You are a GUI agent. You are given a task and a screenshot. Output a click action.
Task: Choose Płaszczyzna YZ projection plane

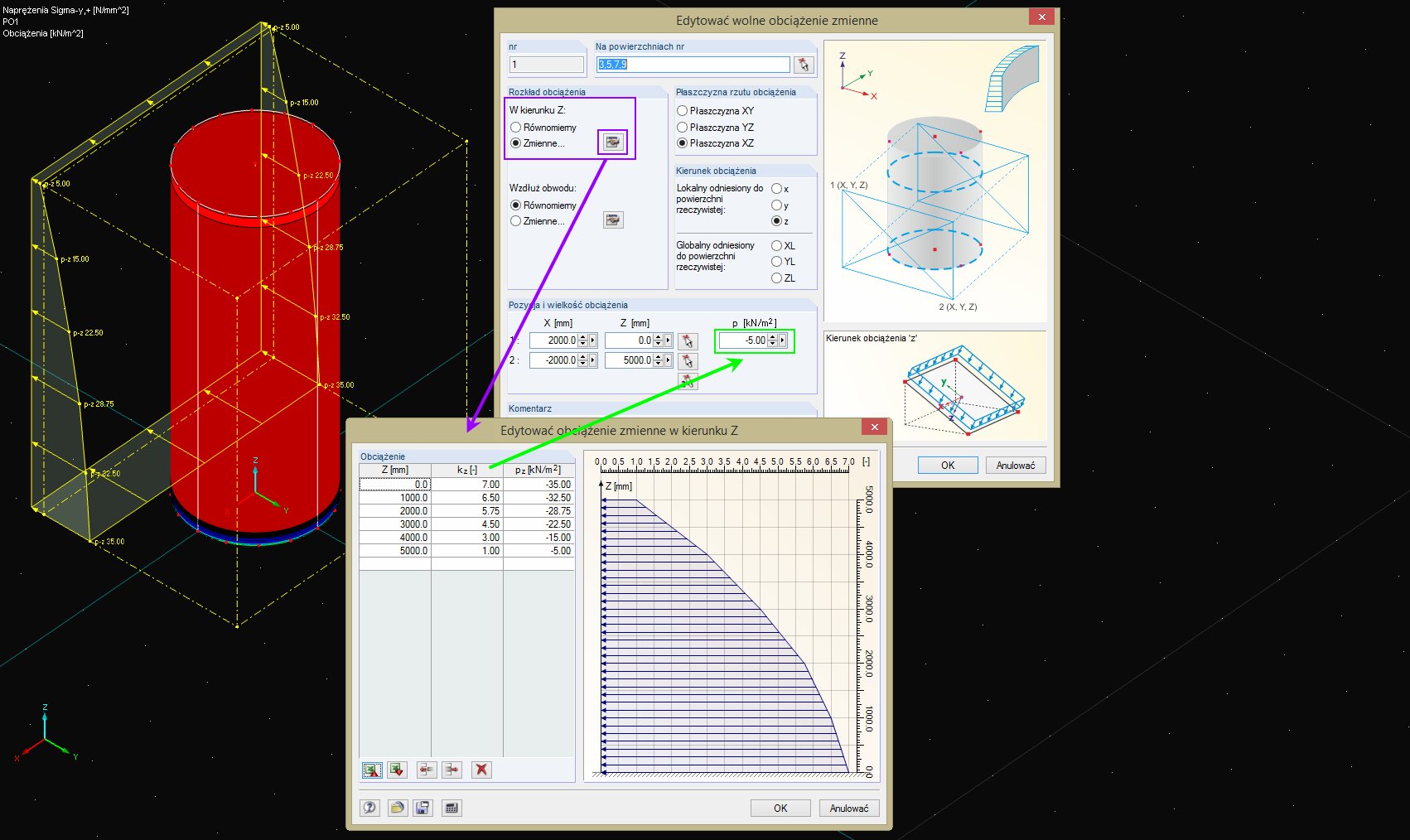tap(683, 128)
